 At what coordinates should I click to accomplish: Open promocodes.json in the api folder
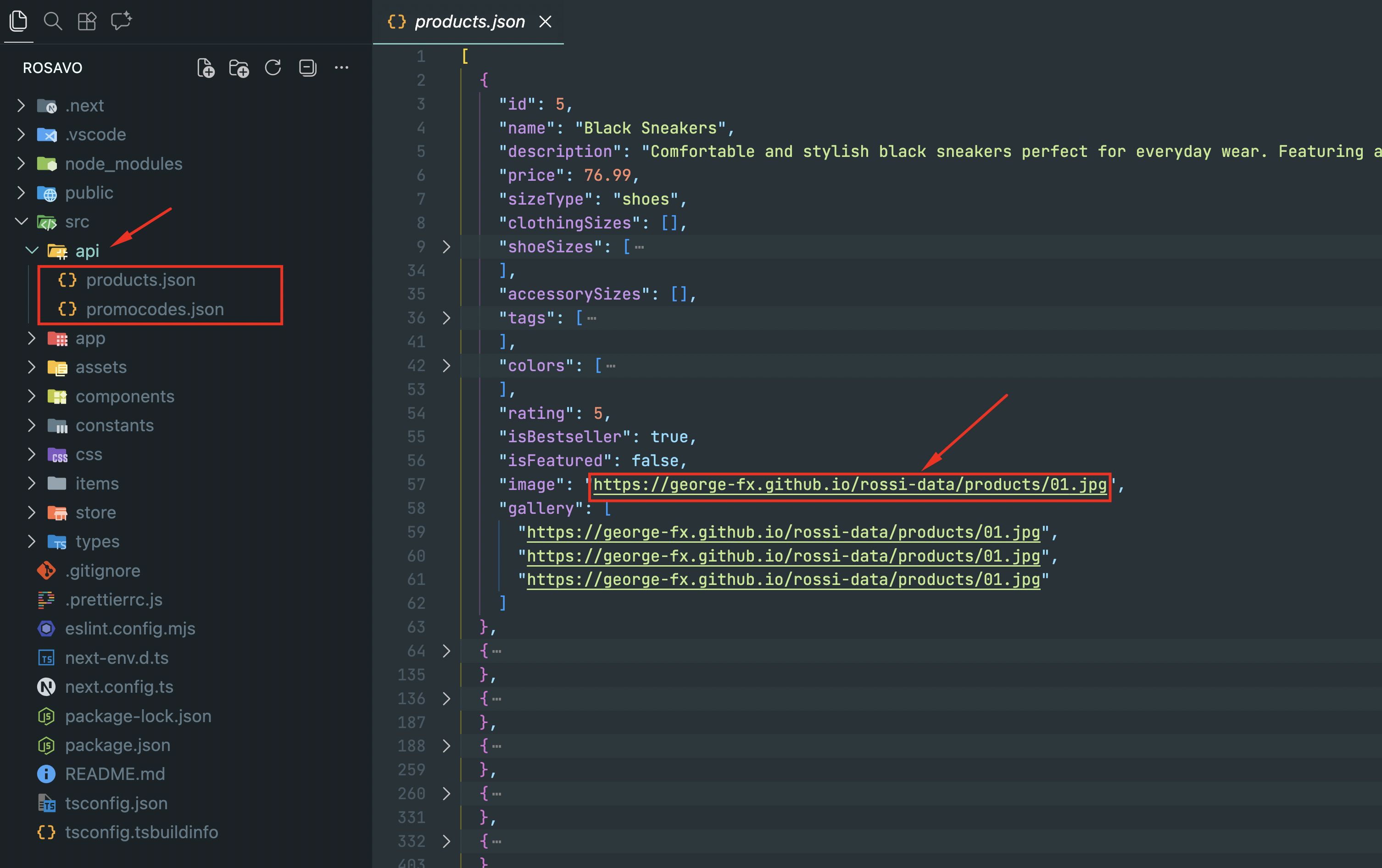[x=155, y=309]
